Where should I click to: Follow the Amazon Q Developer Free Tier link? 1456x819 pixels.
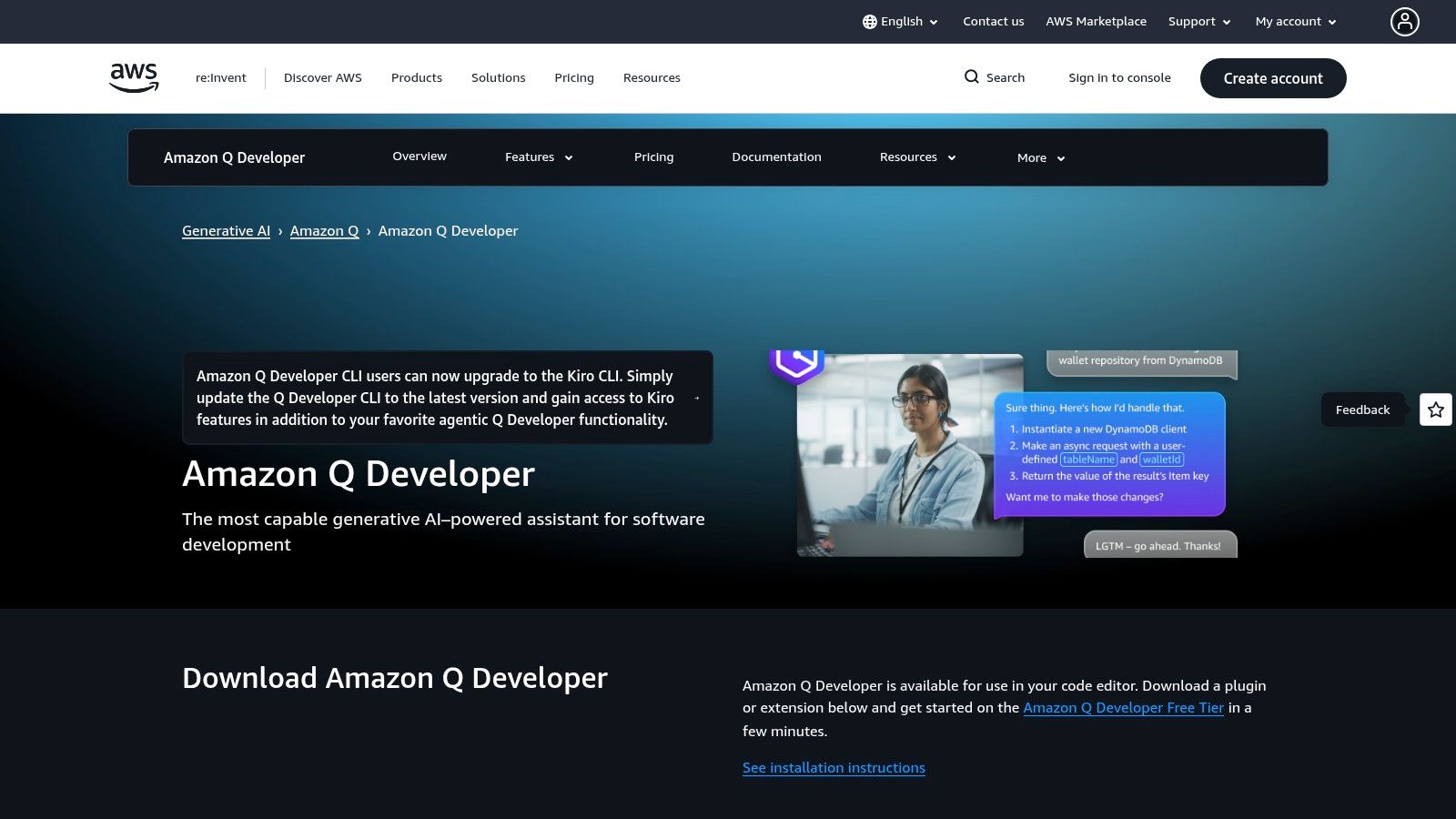pos(1124,707)
